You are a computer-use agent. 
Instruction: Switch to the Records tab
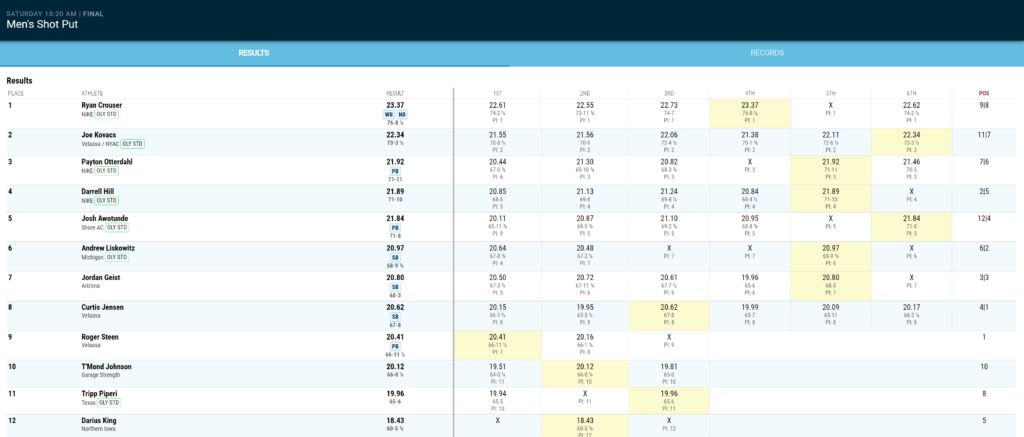pos(767,53)
